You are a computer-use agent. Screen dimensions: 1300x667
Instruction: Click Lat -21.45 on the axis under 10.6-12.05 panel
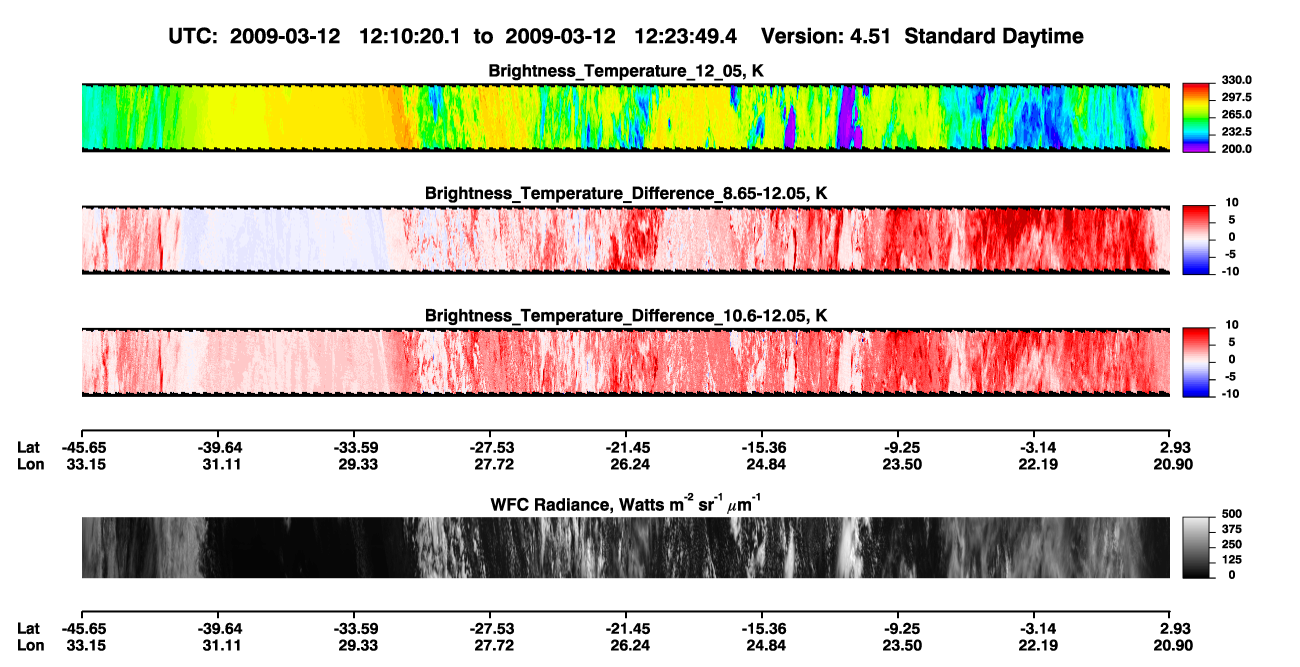pyautogui.click(x=626, y=447)
